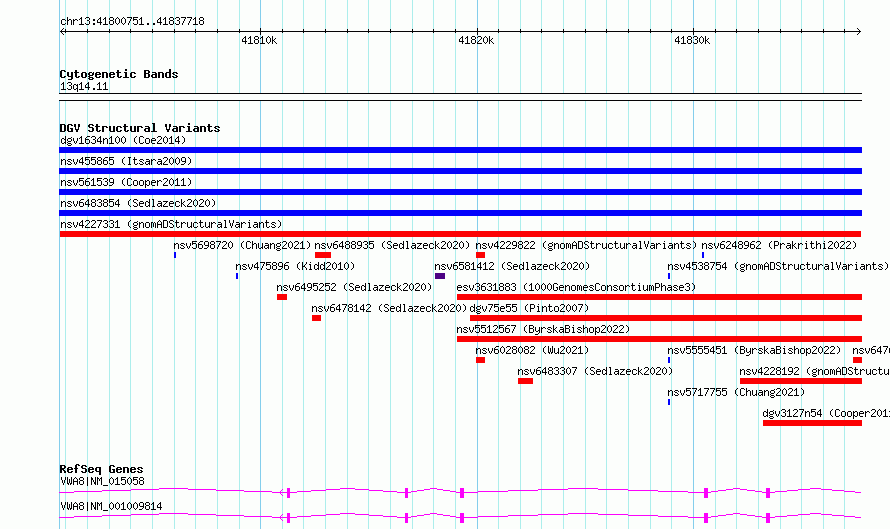Click the red bar under esv3631883
This screenshot has height=529, width=890.
659,297
